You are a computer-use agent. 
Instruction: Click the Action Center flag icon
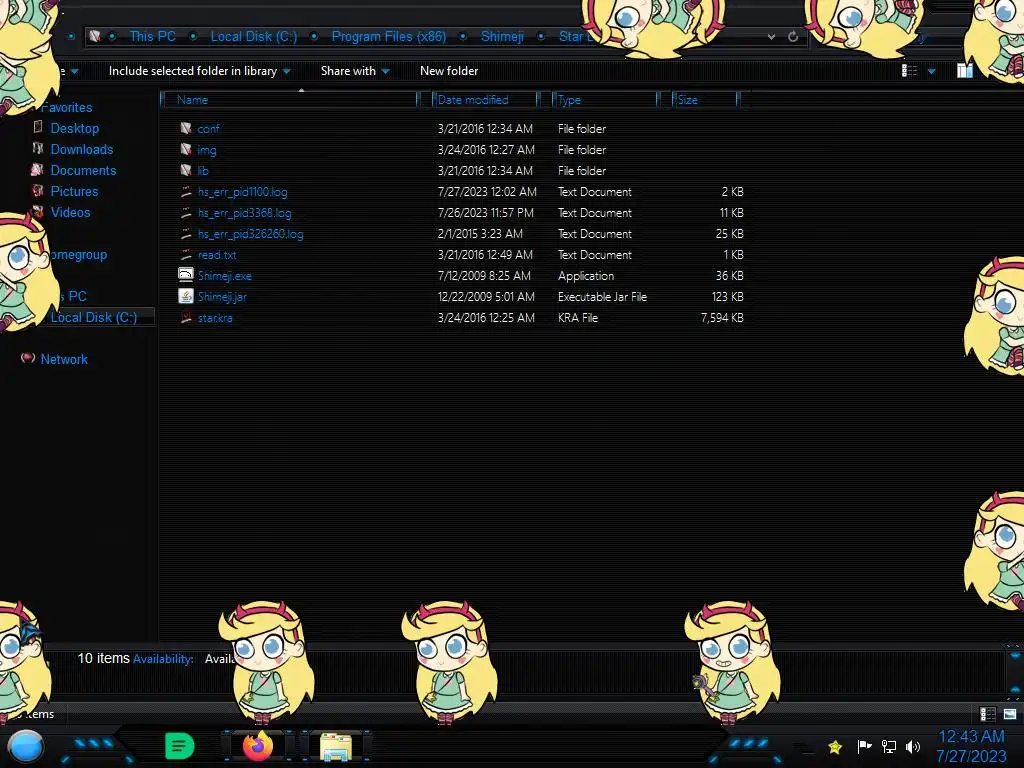[864, 746]
